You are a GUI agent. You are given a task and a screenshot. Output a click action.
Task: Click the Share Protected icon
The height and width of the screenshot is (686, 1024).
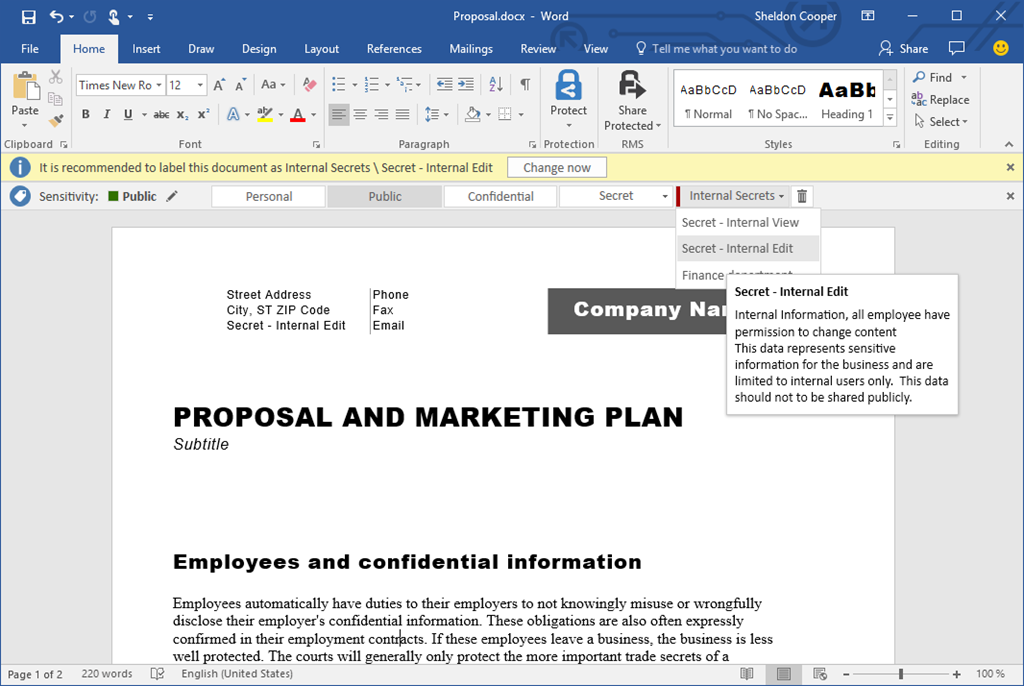(632, 87)
